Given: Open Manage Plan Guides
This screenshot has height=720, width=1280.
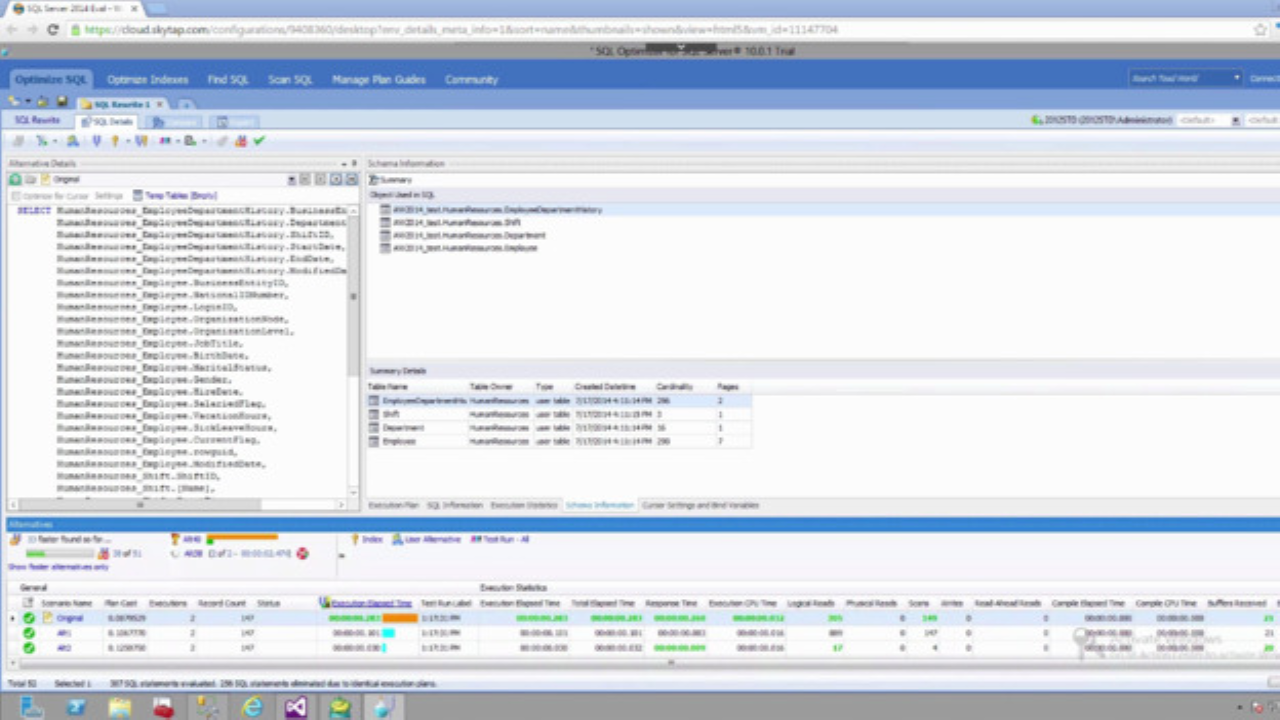Looking at the screenshot, I should pos(379,80).
